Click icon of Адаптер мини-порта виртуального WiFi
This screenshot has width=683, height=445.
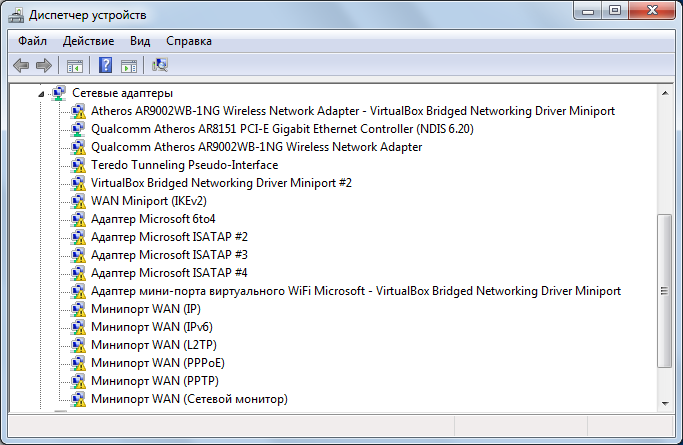tap(78, 291)
